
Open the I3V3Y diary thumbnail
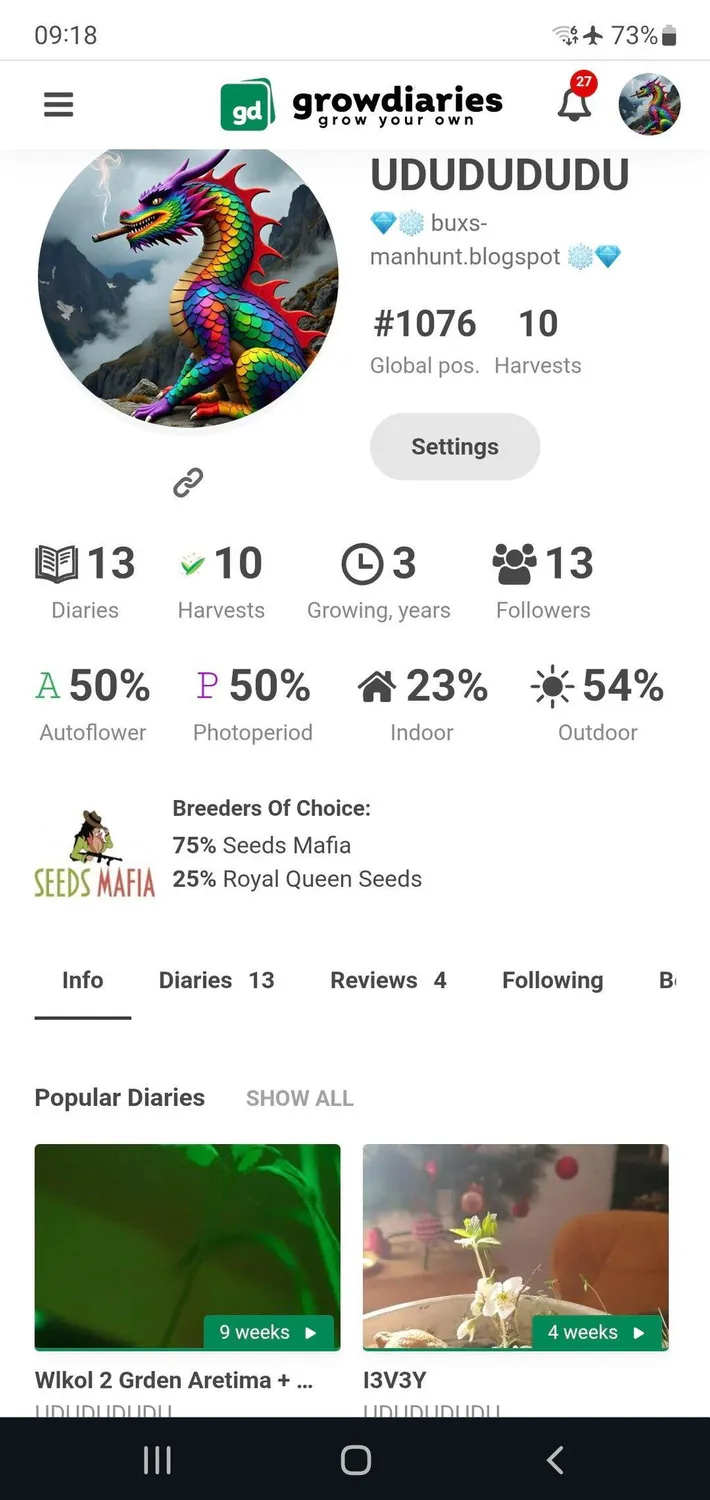point(516,1247)
